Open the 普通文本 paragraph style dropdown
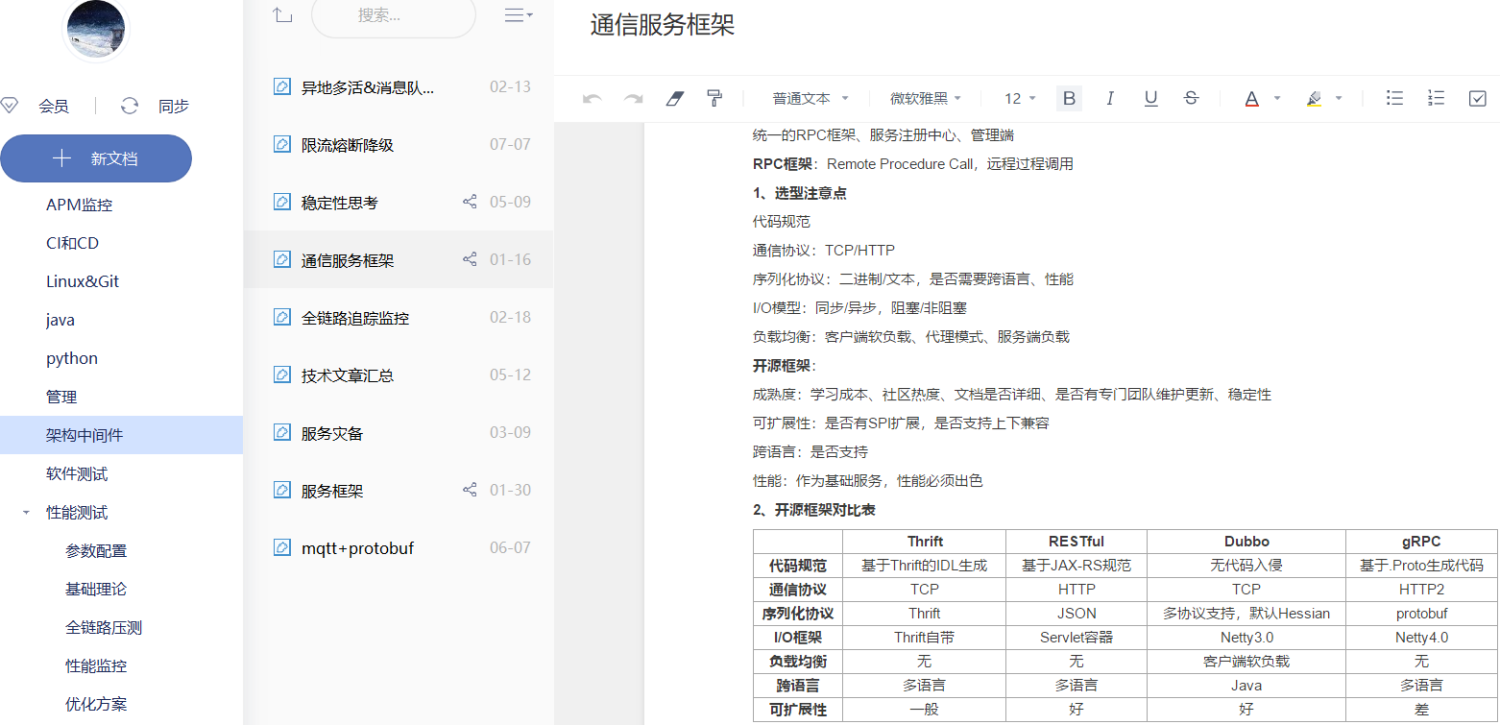The image size is (1500, 725). point(810,98)
